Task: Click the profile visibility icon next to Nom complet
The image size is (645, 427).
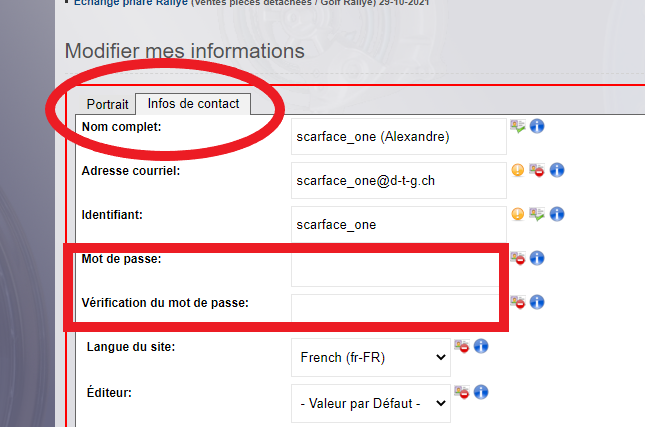Action: (x=518, y=126)
